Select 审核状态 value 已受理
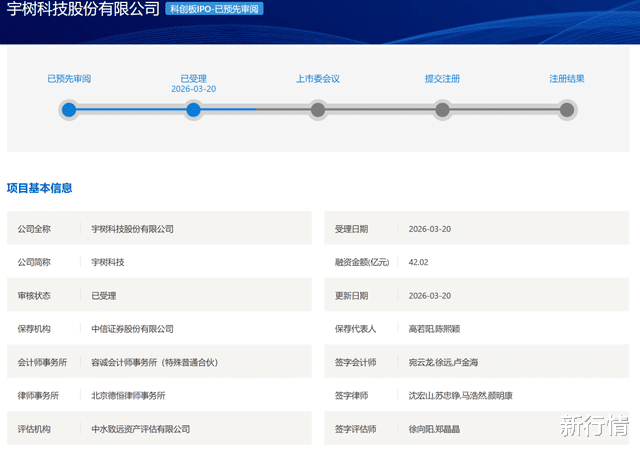 pos(104,296)
